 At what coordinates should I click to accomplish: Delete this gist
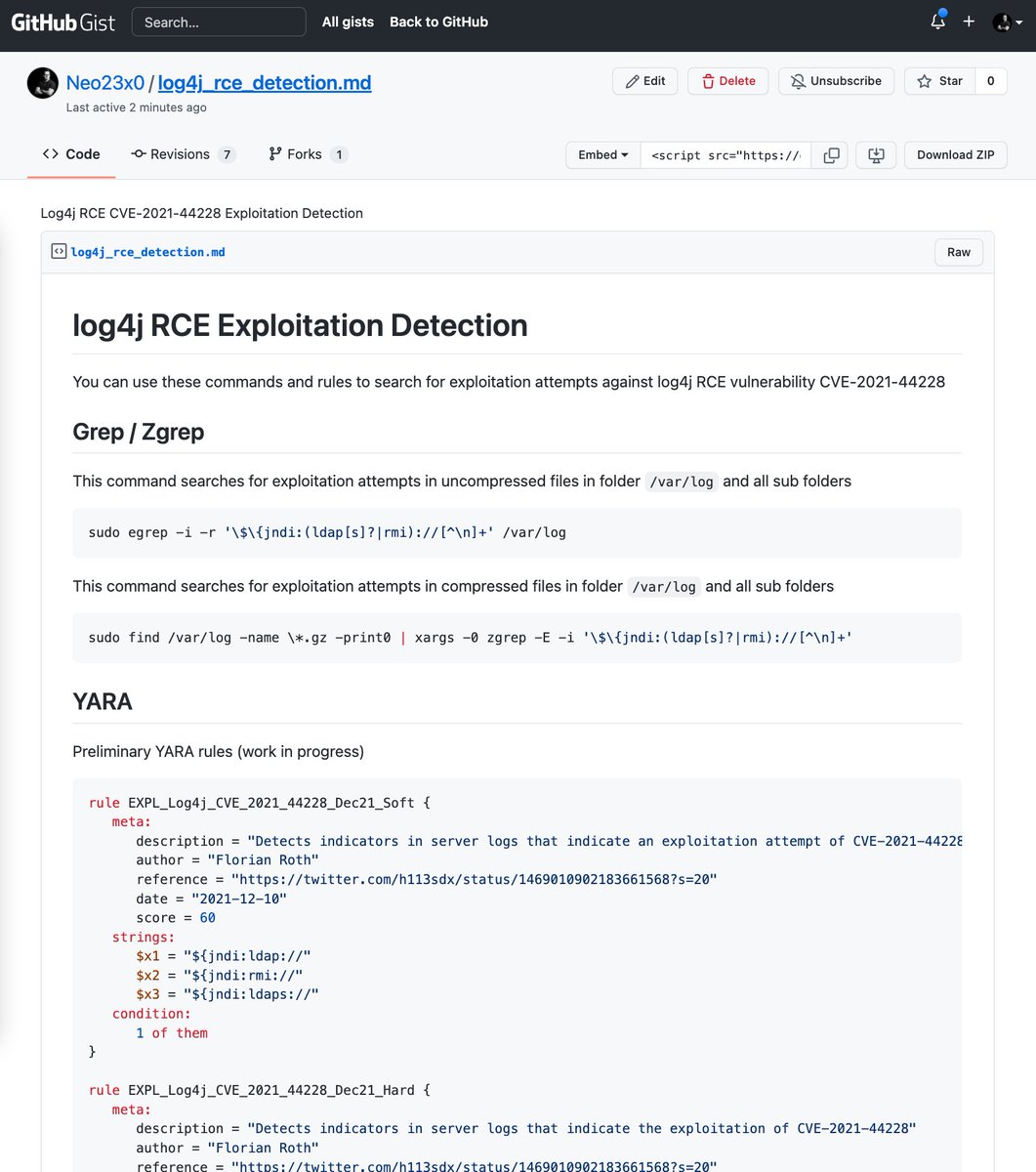(x=728, y=81)
